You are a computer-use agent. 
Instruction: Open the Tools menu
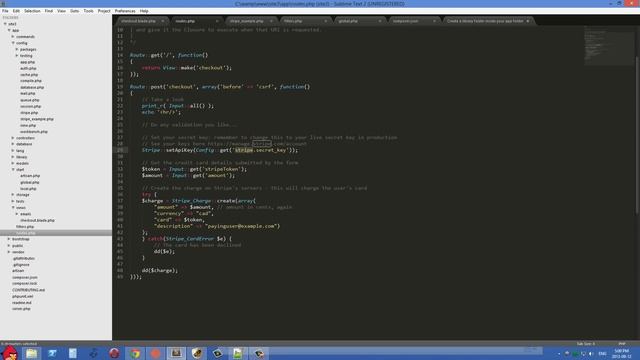tap(88, 11)
